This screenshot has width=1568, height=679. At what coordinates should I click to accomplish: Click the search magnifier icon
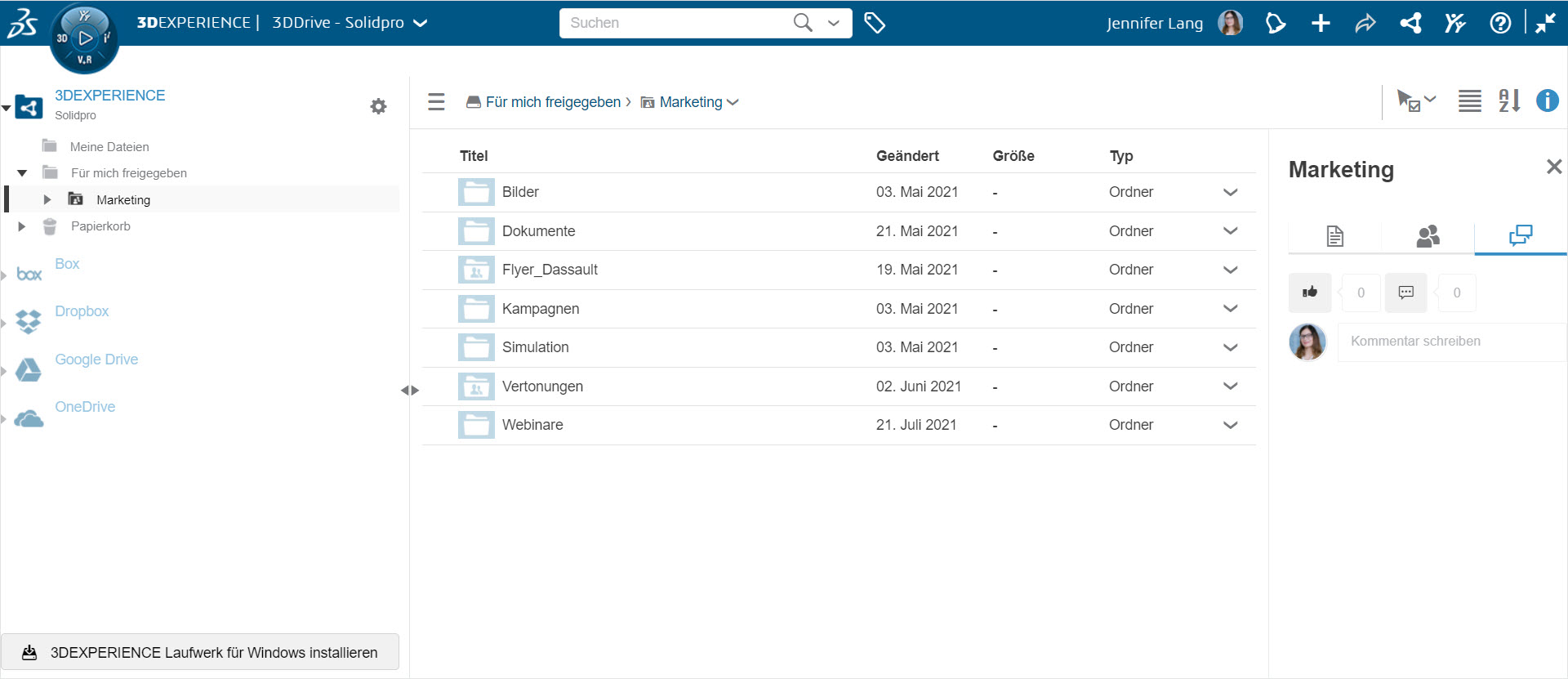pyautogui.click(x=803, y=23)
